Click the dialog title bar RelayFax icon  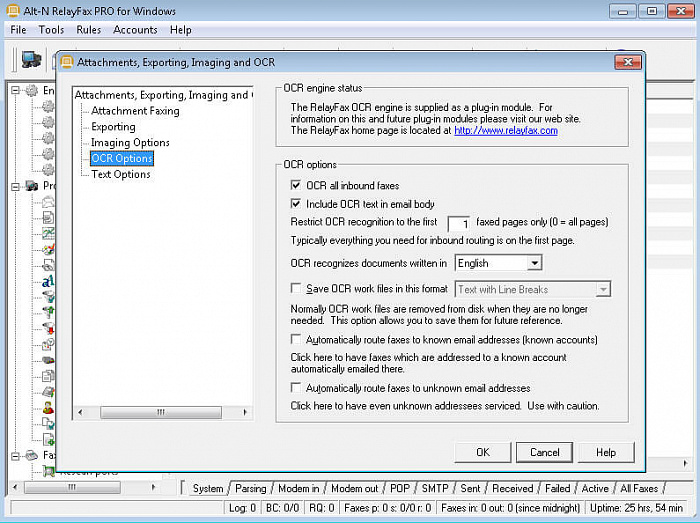click(67, 62)
